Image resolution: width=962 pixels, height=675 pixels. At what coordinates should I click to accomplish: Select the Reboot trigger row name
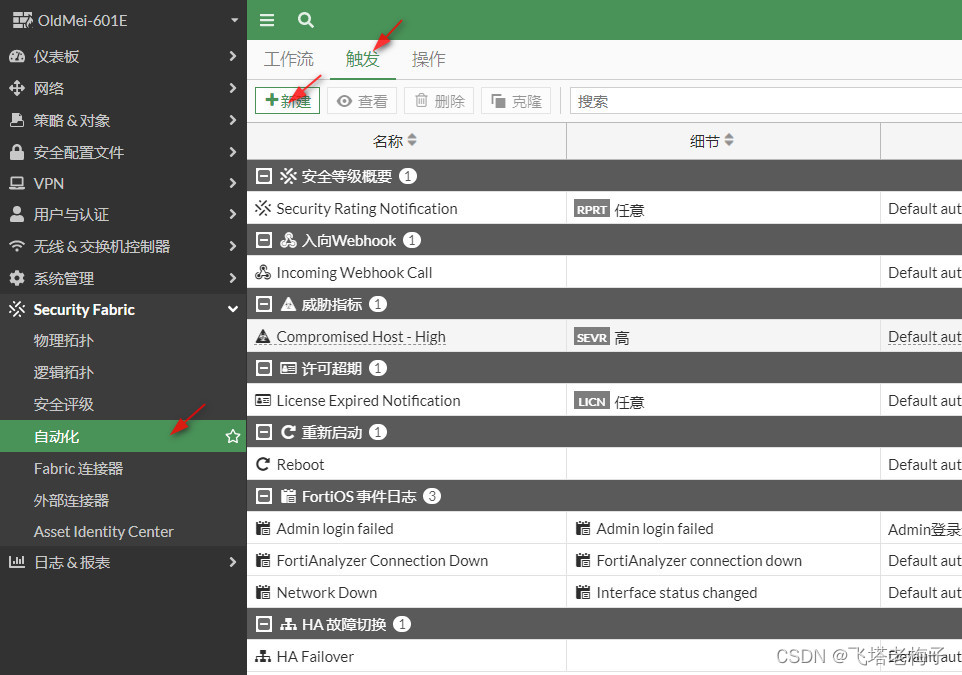click(x=300, y=465)
